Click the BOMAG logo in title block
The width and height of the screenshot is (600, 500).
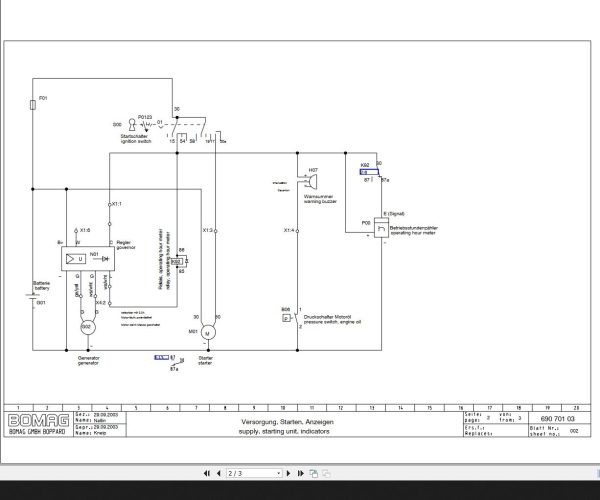click(x=39, y=420)
